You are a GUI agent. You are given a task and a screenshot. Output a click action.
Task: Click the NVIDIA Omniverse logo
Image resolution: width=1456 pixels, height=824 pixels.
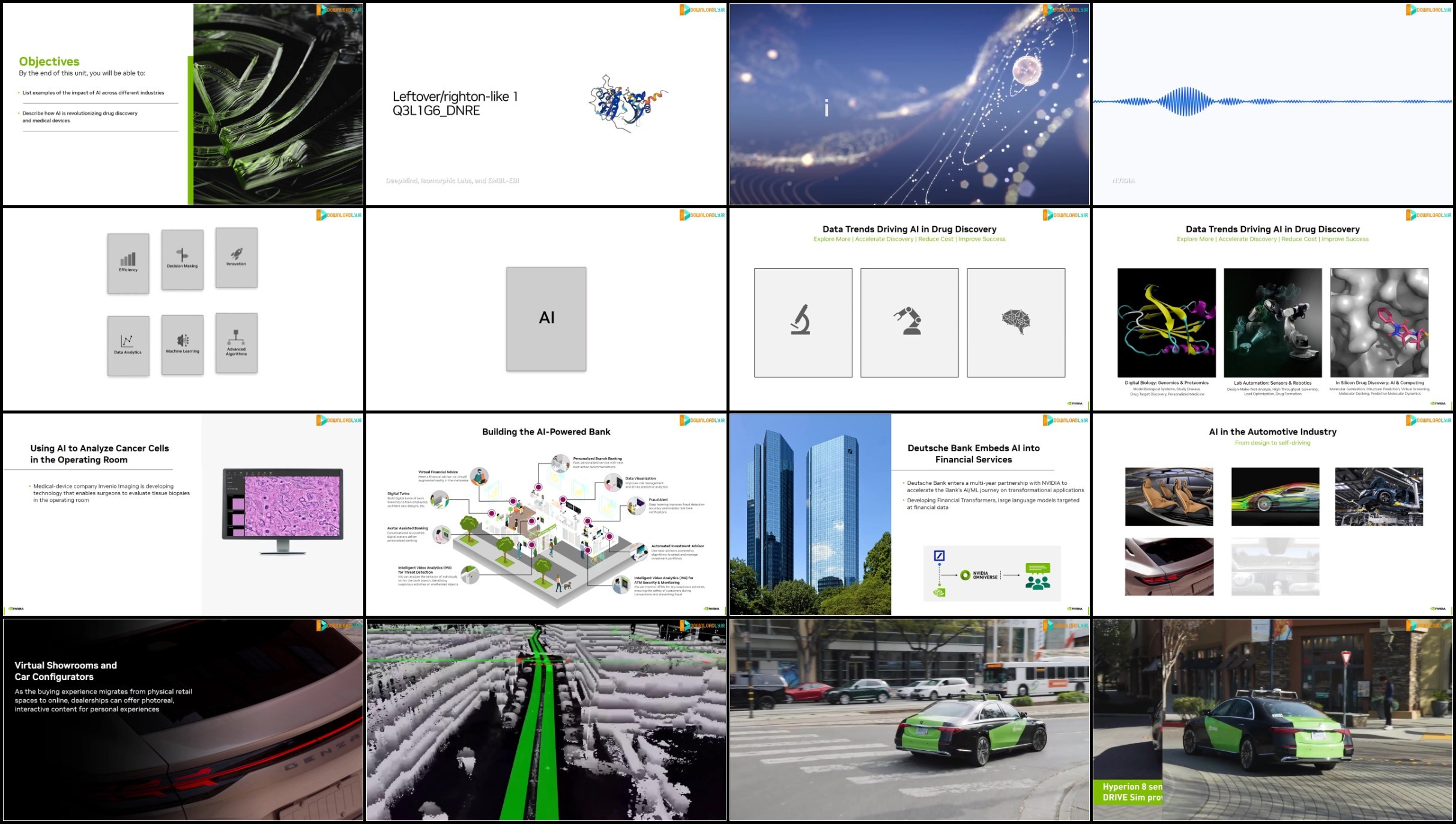coord(979,575)
